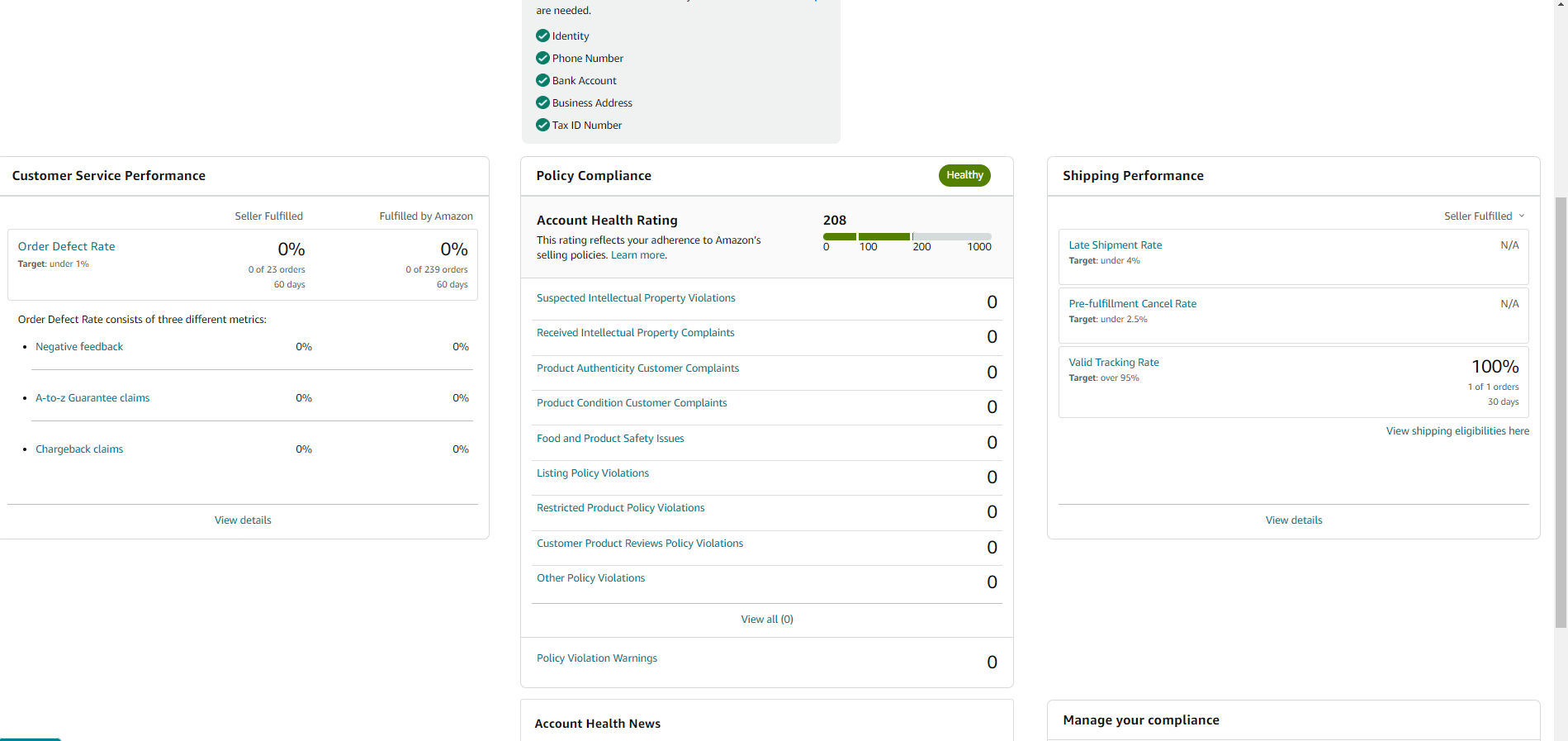This screenshot has height=741, width=1568.
Task: Open the Valid Tracking Rate link
Action: (1114, 363)
